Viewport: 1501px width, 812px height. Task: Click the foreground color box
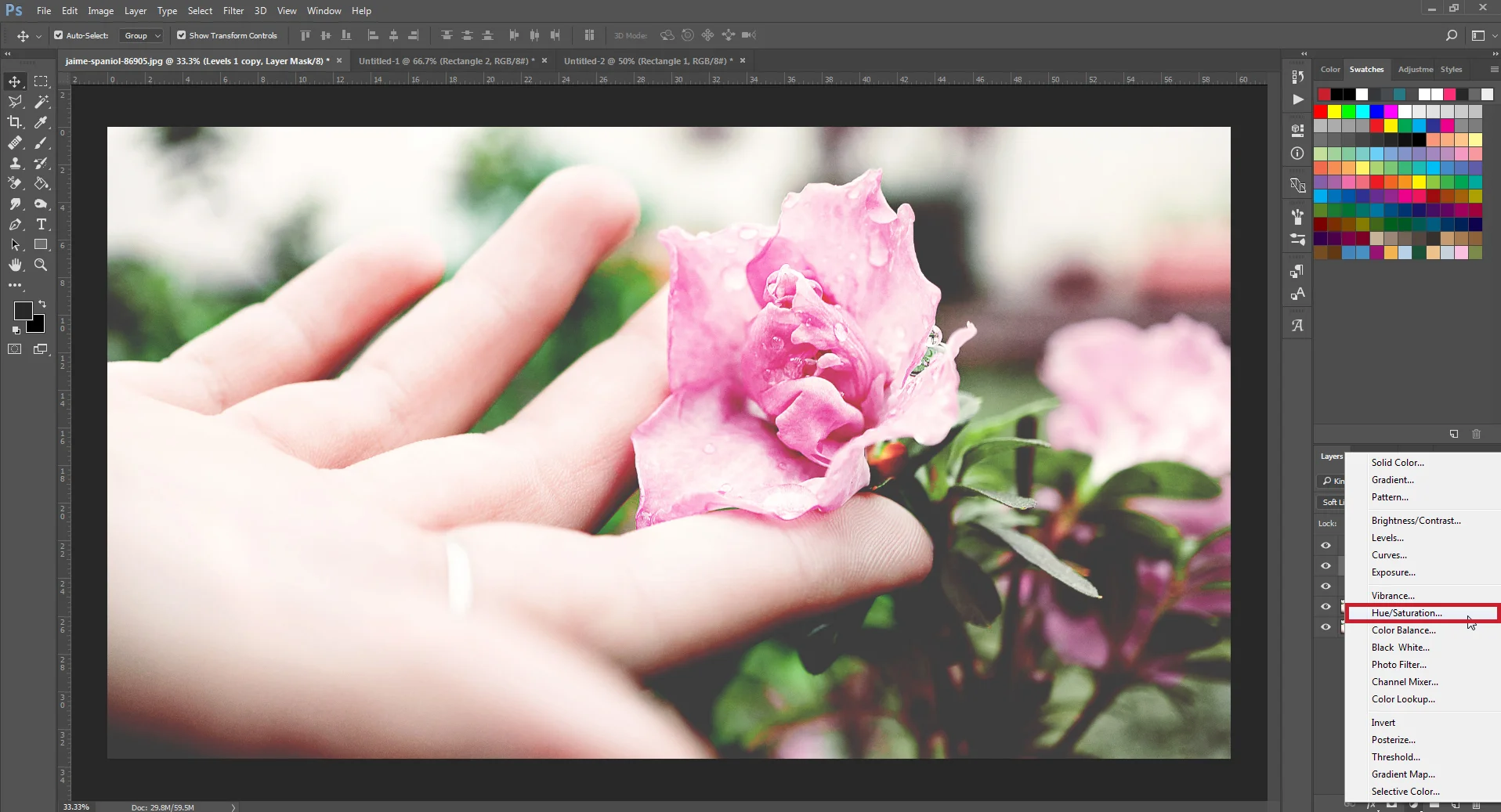23,311
